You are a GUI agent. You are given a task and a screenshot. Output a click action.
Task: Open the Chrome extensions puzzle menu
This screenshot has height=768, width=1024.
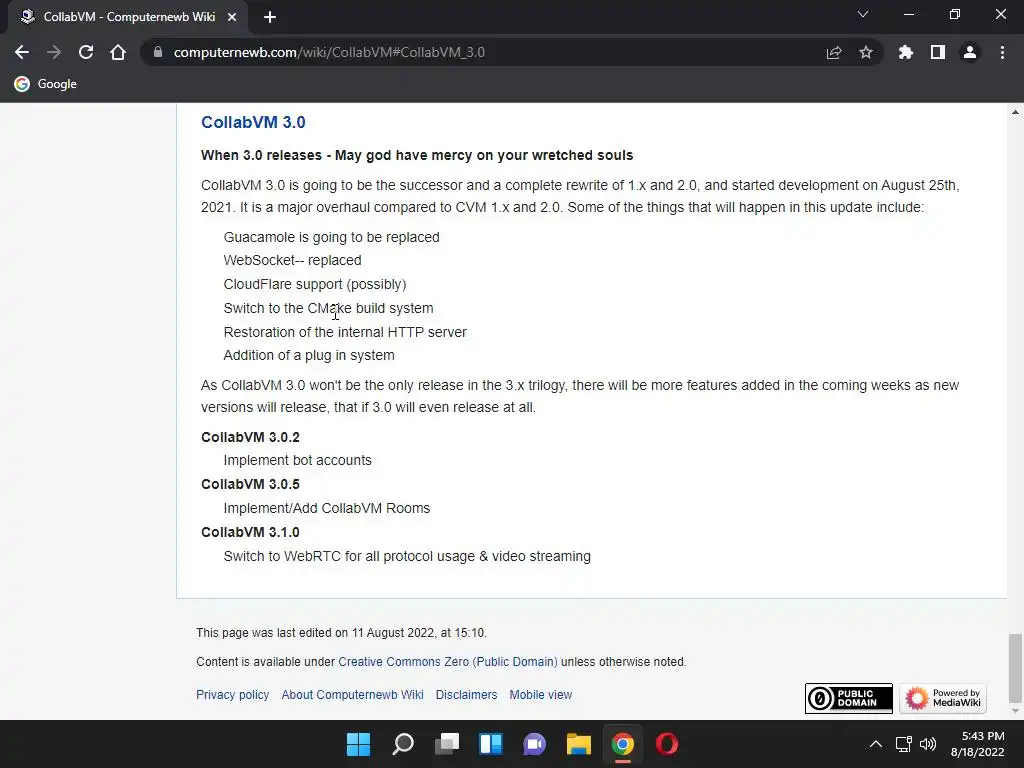[905, 52]
